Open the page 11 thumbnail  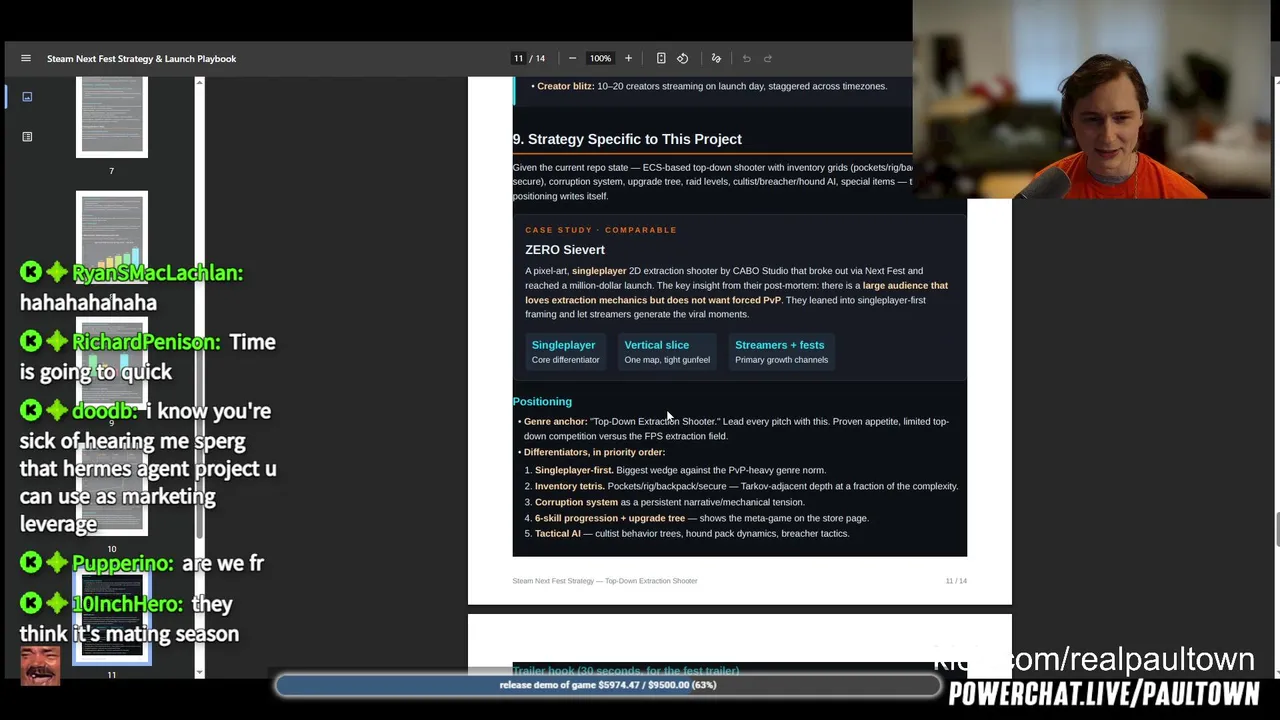point(112,618)
